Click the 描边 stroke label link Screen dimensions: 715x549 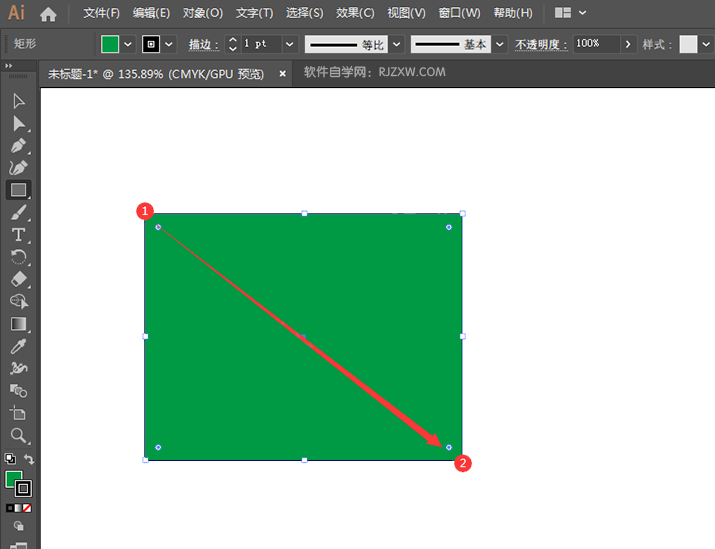204,45
